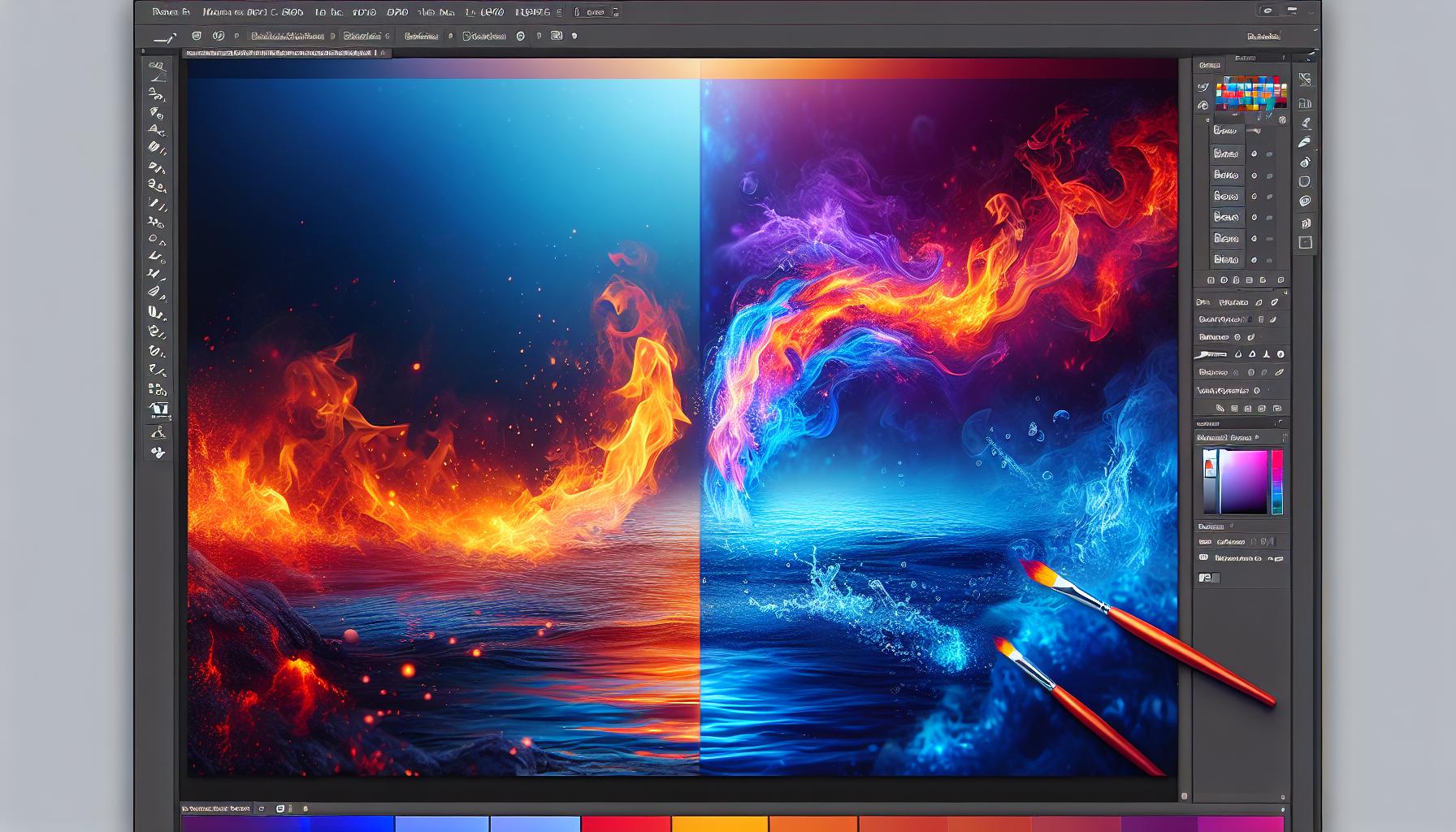Screen dimensions: 1456x832
Task: Select the bottom layer row's name label
Action: [x=1226, y=260]
